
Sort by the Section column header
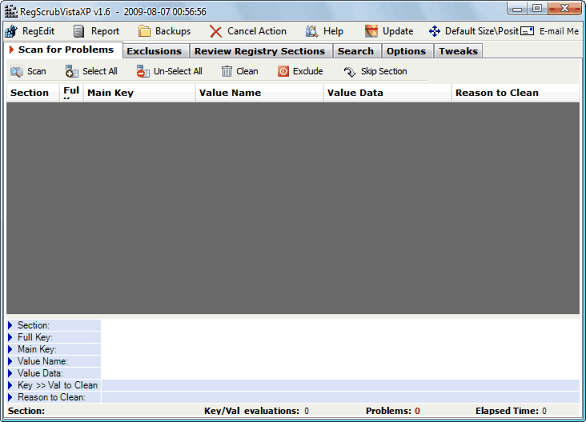33,93
